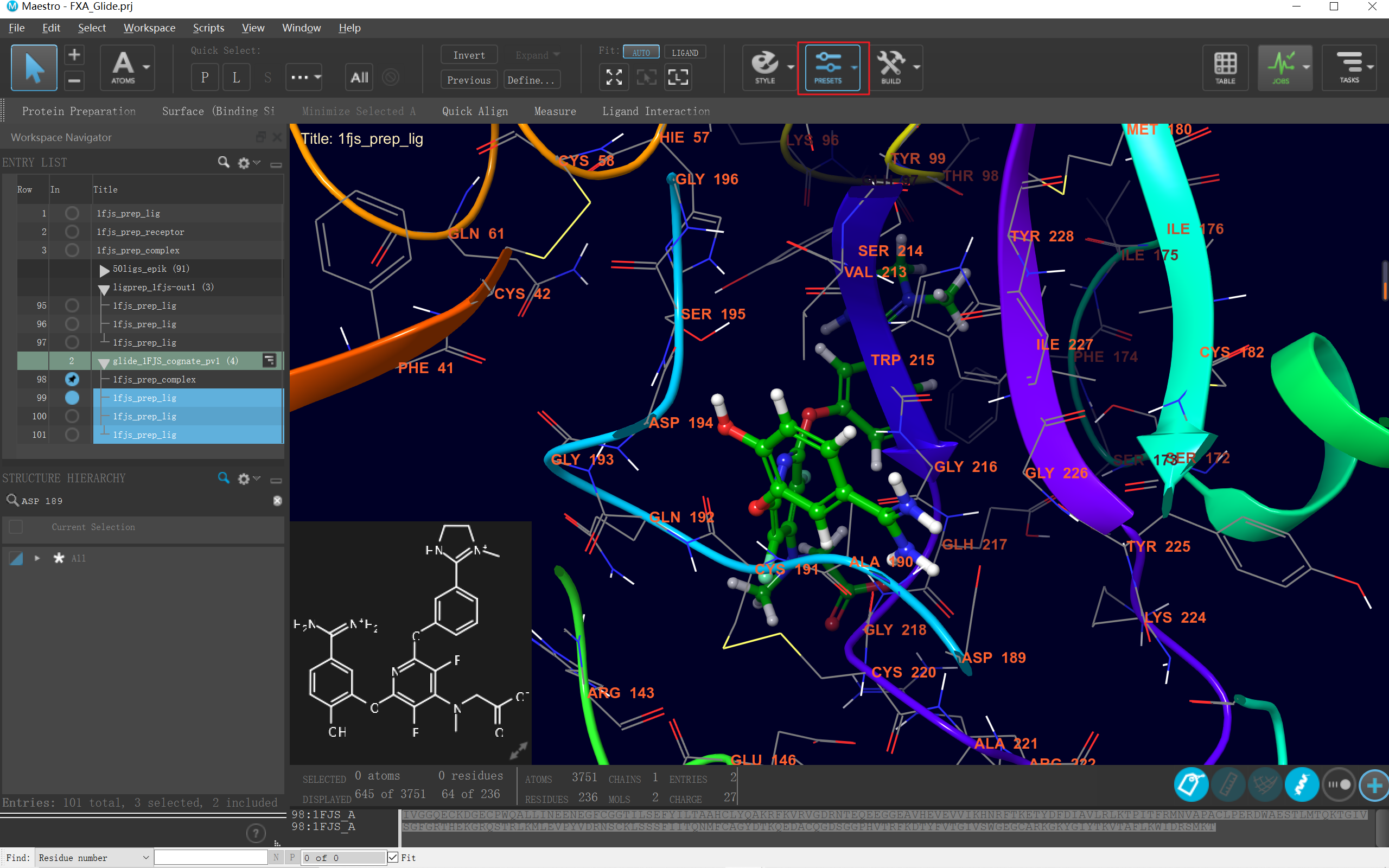Screen dimensions: 1389x868
Task: Open the Scripts menu
Action: coord(208,28)
